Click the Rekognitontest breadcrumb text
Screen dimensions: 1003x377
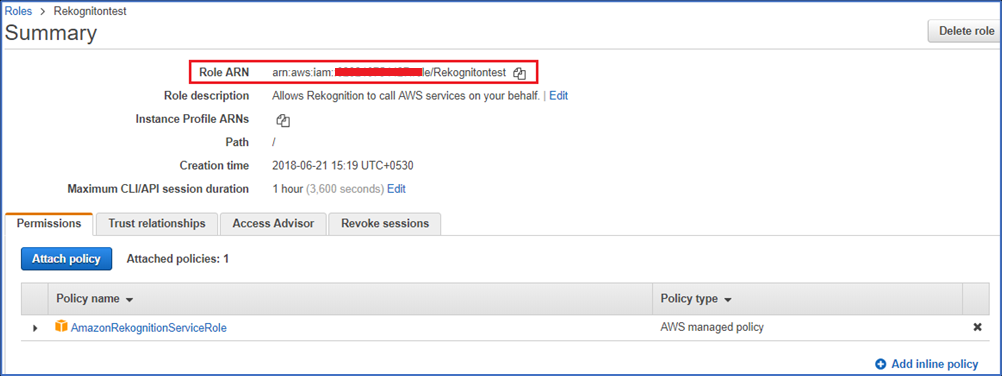coord(90,12)
